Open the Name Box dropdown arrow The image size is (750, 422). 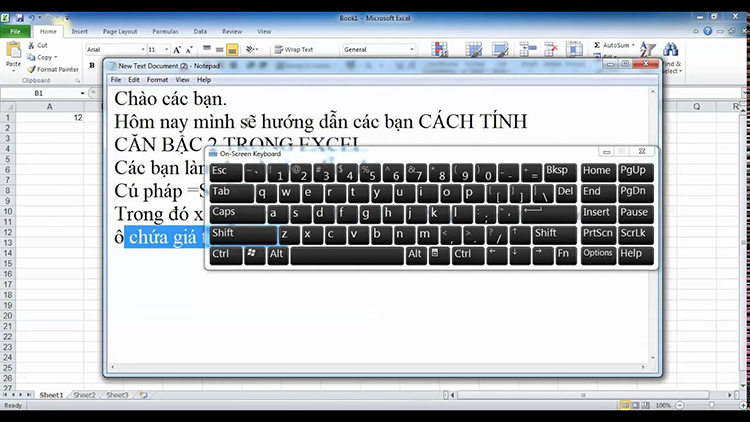[x=82, y=93]
